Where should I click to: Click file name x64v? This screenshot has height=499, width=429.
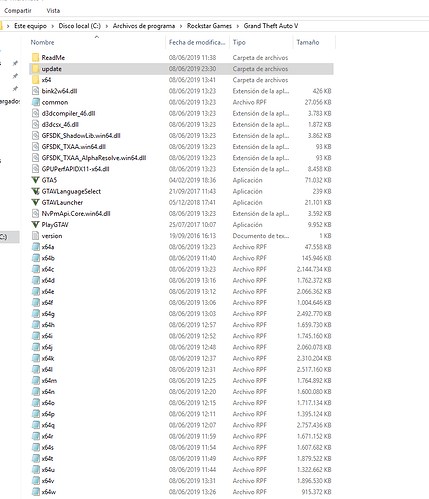pos(48,481)
